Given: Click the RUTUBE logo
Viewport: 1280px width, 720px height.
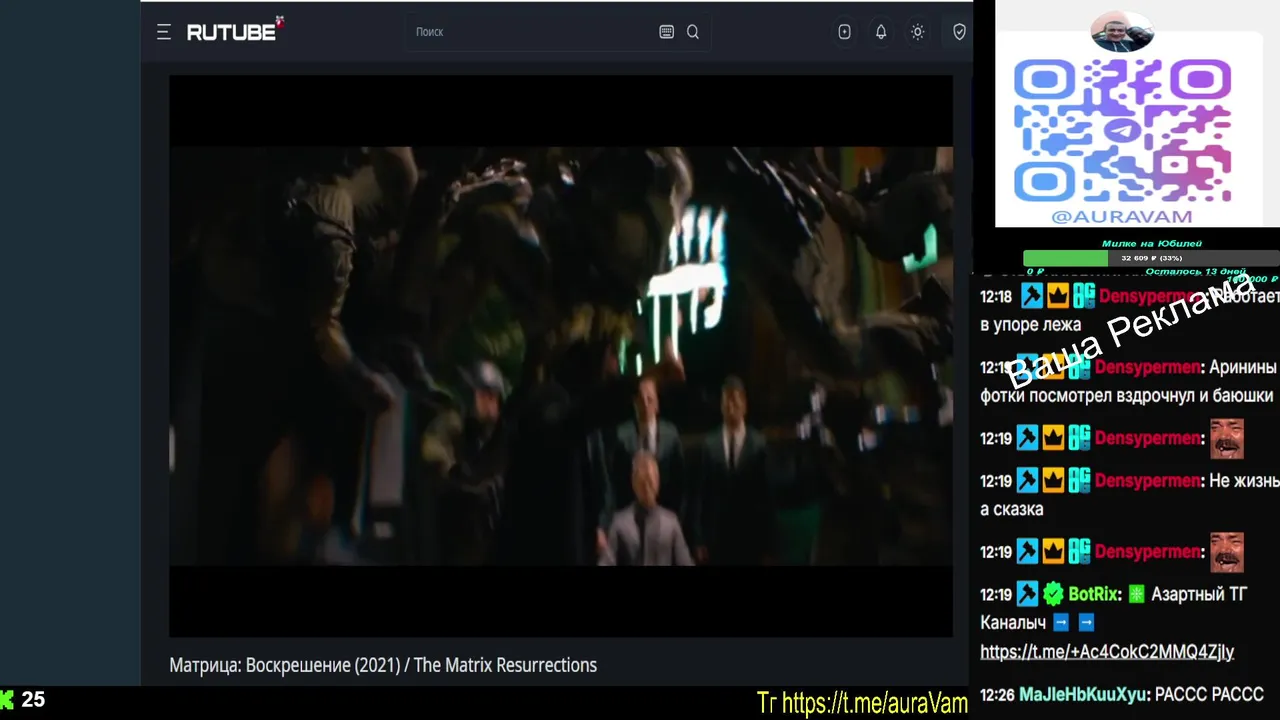Looking at the screenshot, I should (235, 31).
